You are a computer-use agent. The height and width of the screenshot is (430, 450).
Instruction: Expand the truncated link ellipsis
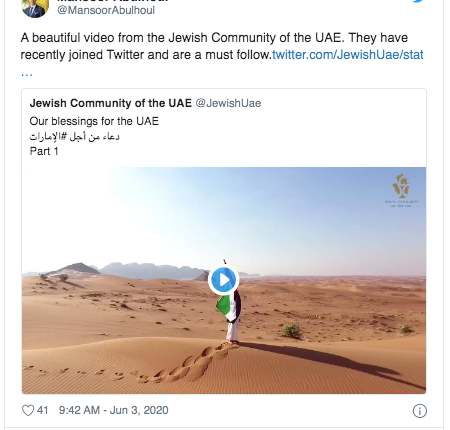(x=27, y=74)
